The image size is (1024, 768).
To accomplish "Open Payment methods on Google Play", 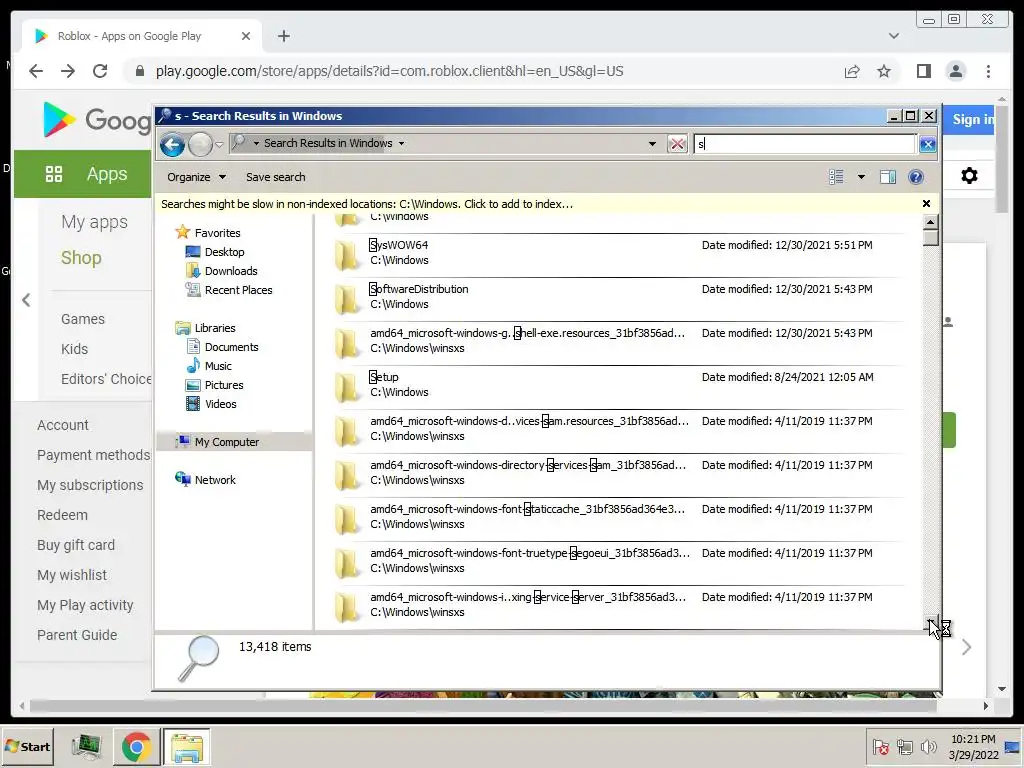I will pos(93,455).
